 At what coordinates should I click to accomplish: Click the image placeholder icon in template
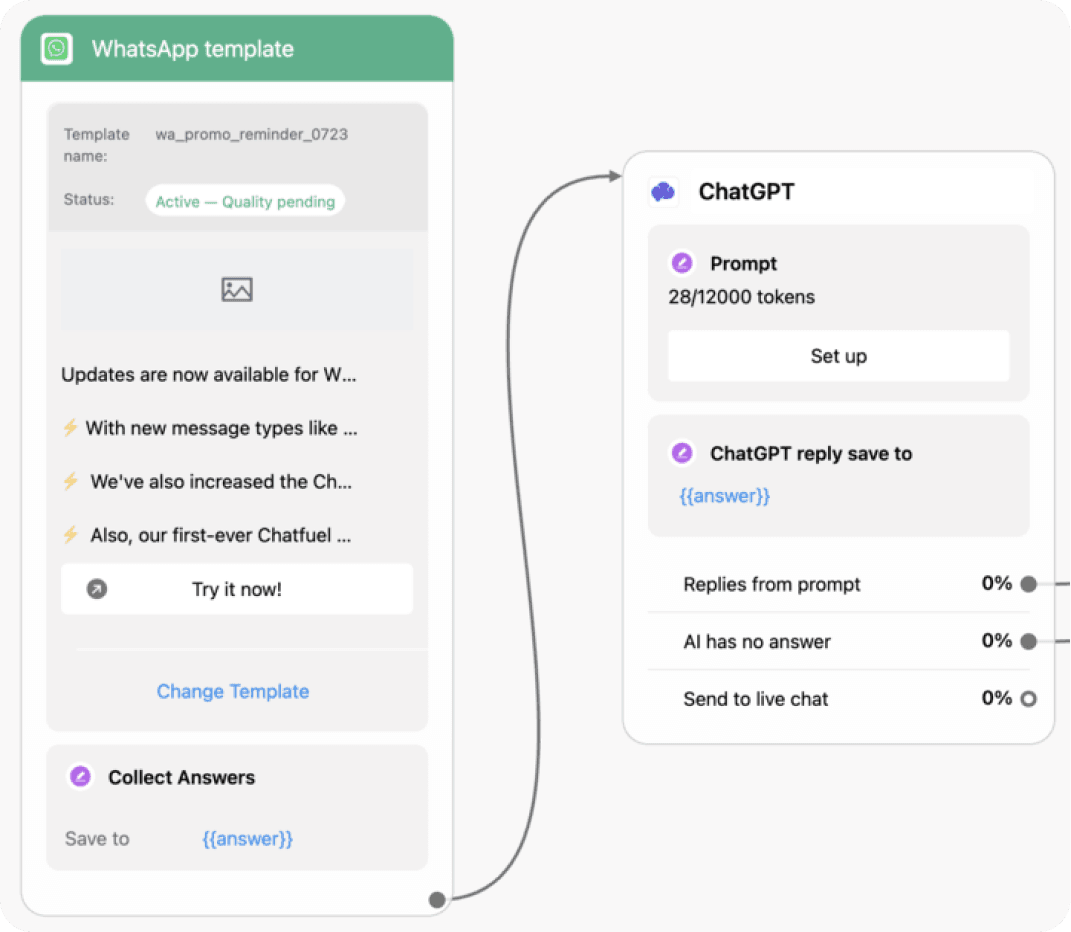(x=237, y=290)
